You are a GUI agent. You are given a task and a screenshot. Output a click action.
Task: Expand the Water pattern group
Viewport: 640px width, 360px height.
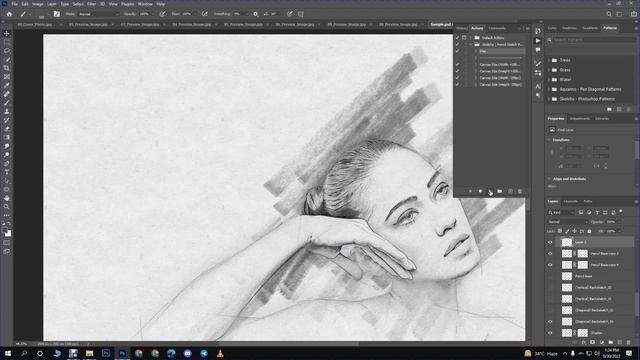coord(549,80)
